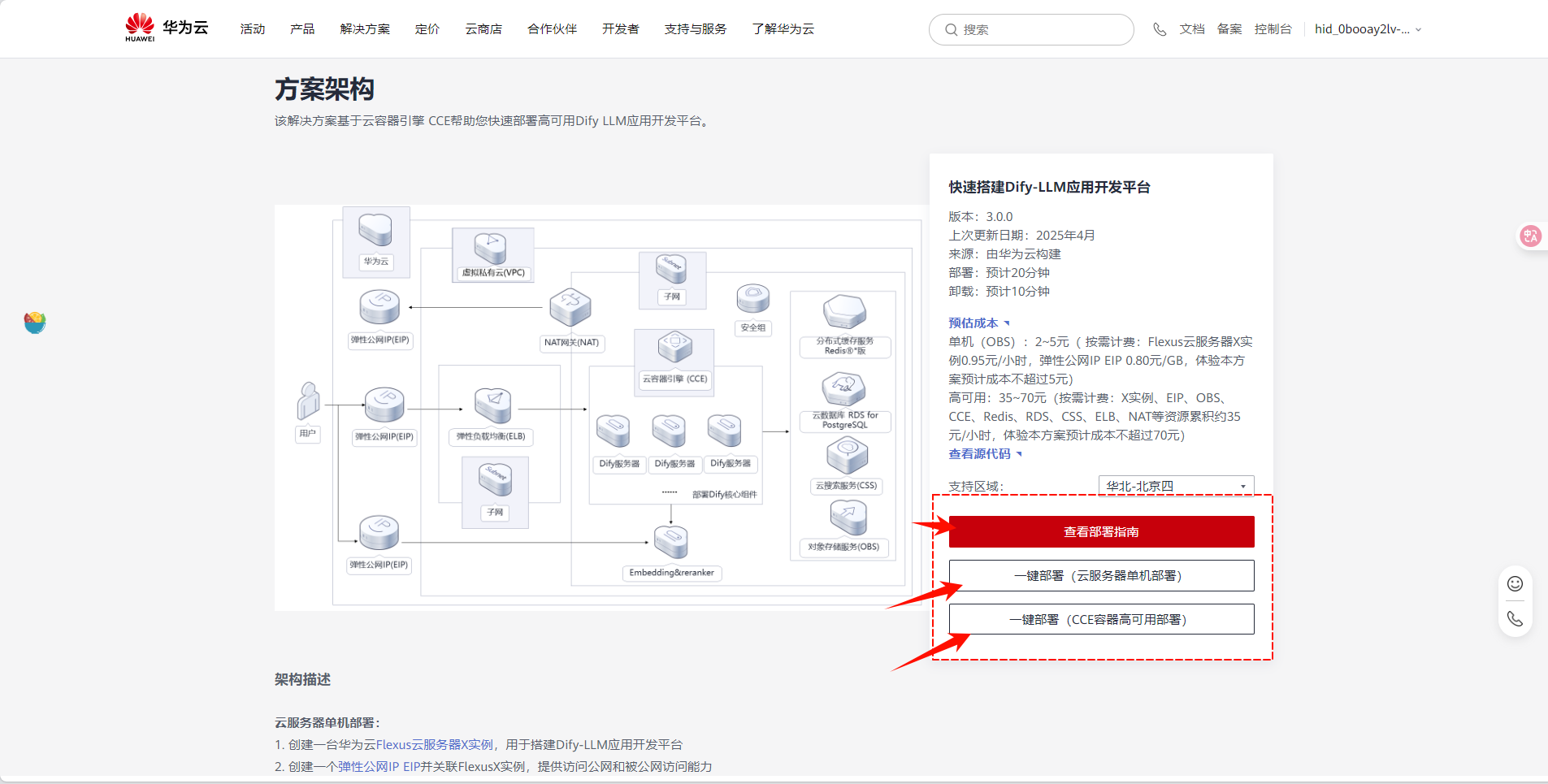Open the Flexus云服务器X实例 link

434,744
